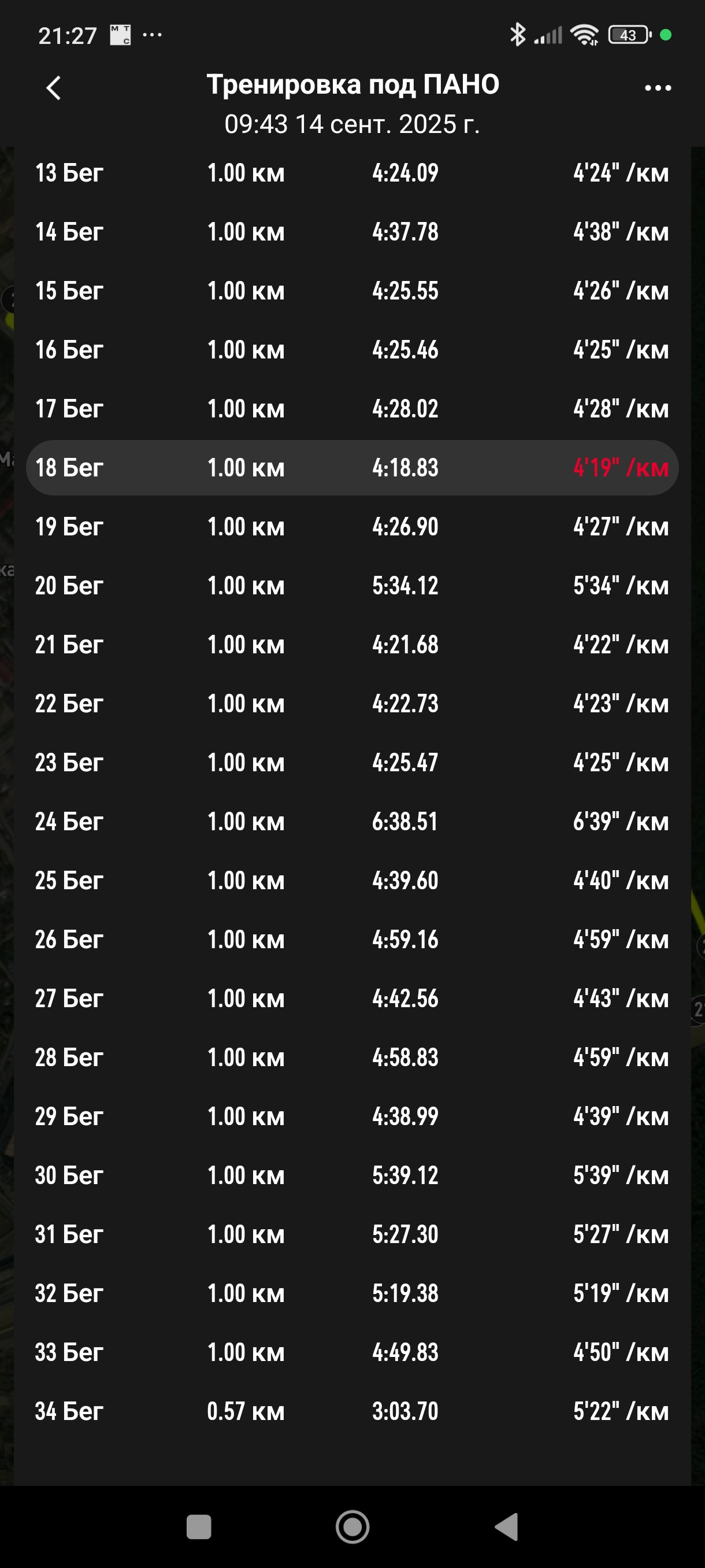Image resolution: width=705 pixels, height=1568 pixels.
Task: Tap the Bluetooth status bar icon
Action: (x=518, y=35)
